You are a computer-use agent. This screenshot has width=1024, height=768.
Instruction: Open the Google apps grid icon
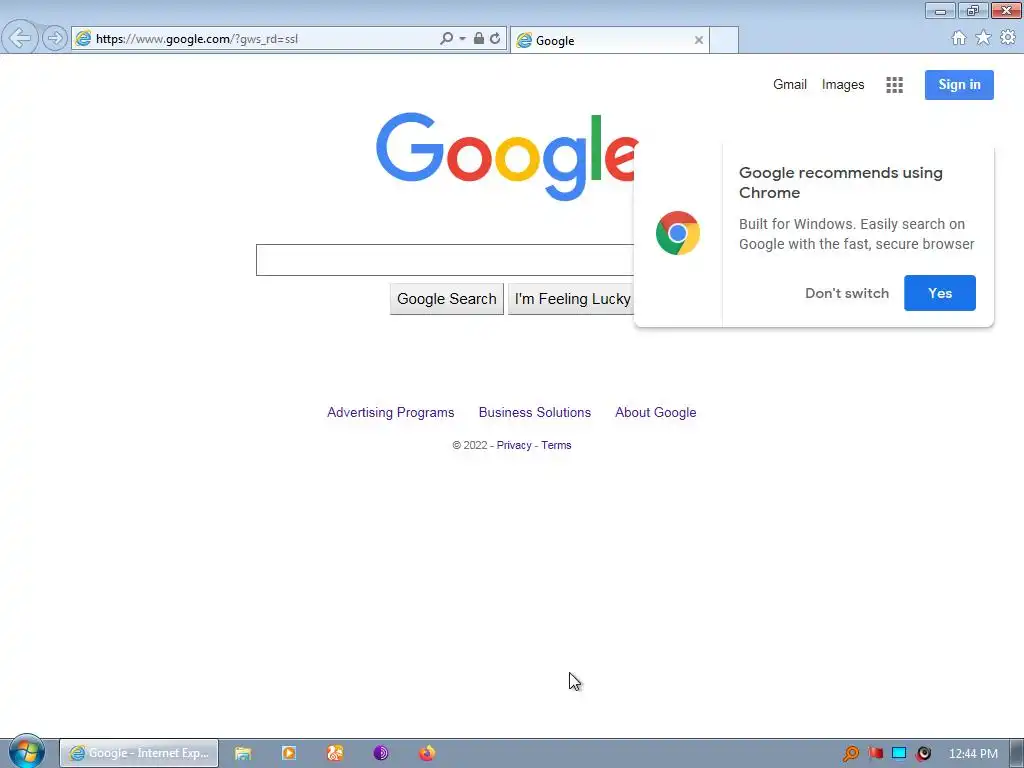894,85
